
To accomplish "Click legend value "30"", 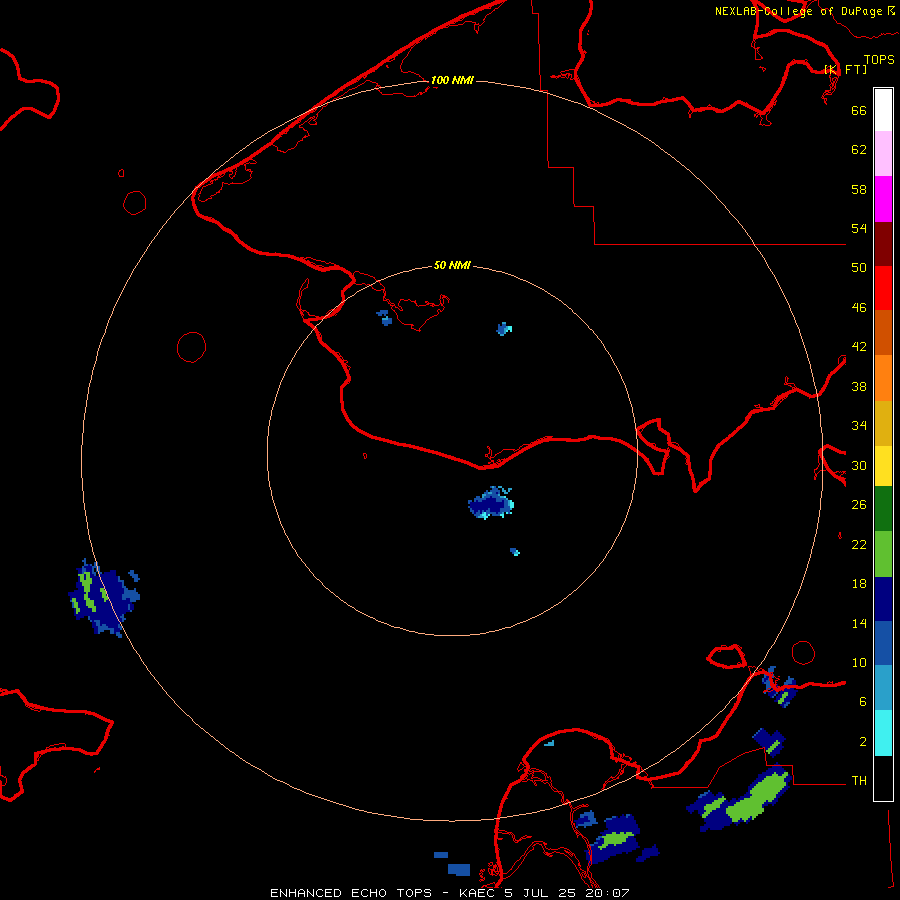I will point(859,465).
